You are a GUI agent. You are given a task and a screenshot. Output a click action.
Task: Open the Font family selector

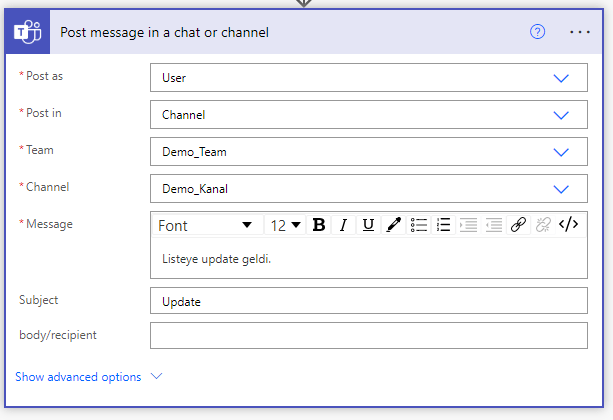point(207,225)
